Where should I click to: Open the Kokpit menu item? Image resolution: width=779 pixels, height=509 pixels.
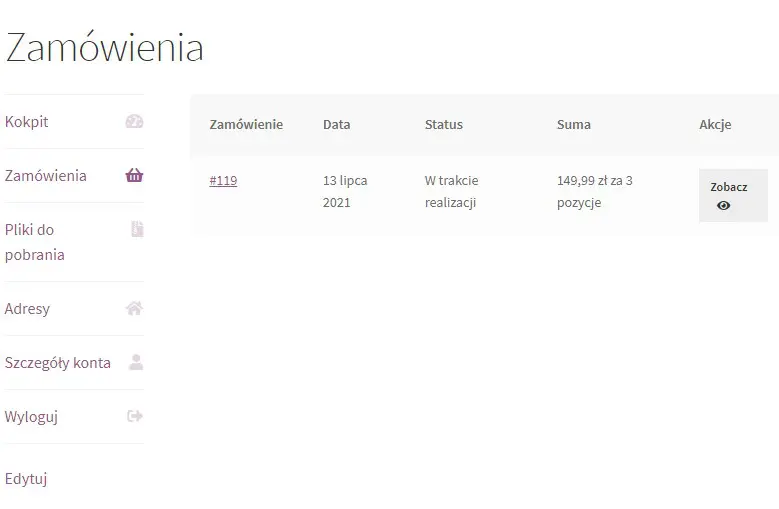pos(27,122)
